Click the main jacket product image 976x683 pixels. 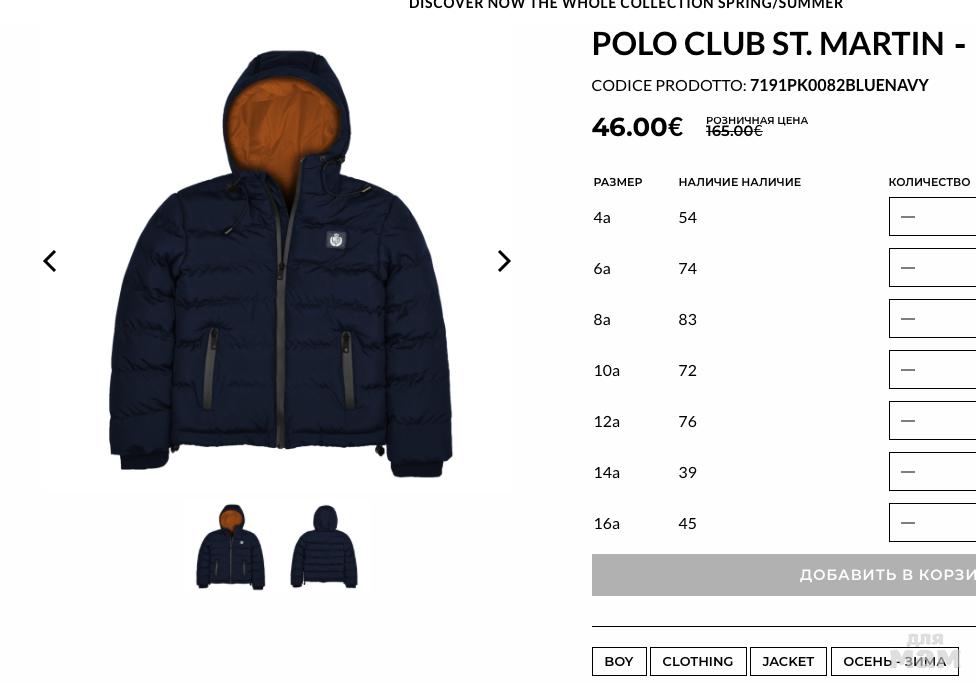(280, 265)
